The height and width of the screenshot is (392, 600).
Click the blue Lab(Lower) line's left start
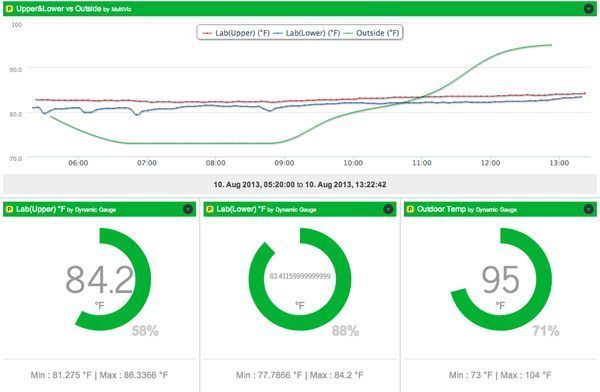(x=34, y=108)
